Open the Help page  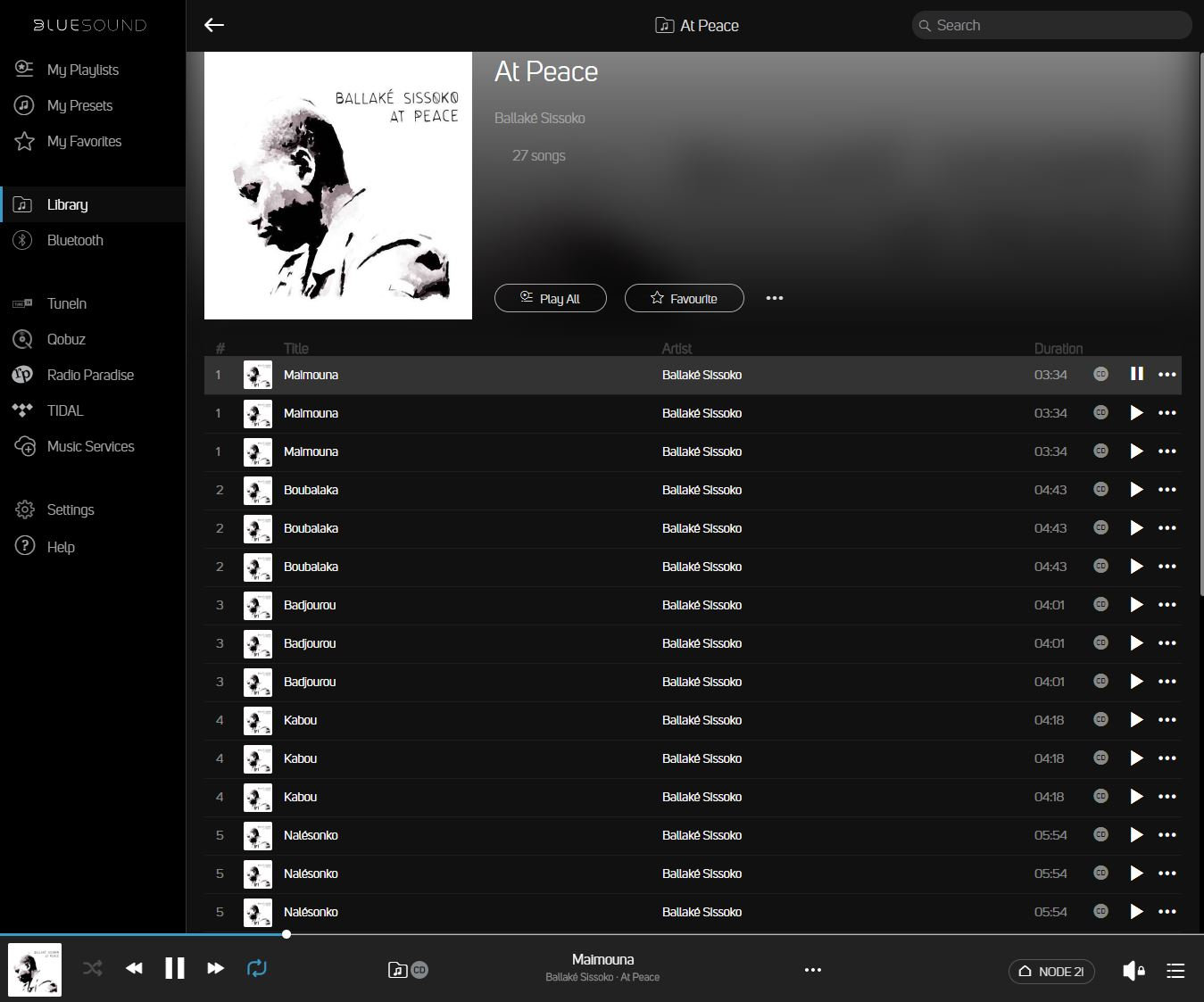(x=61, y=546)
